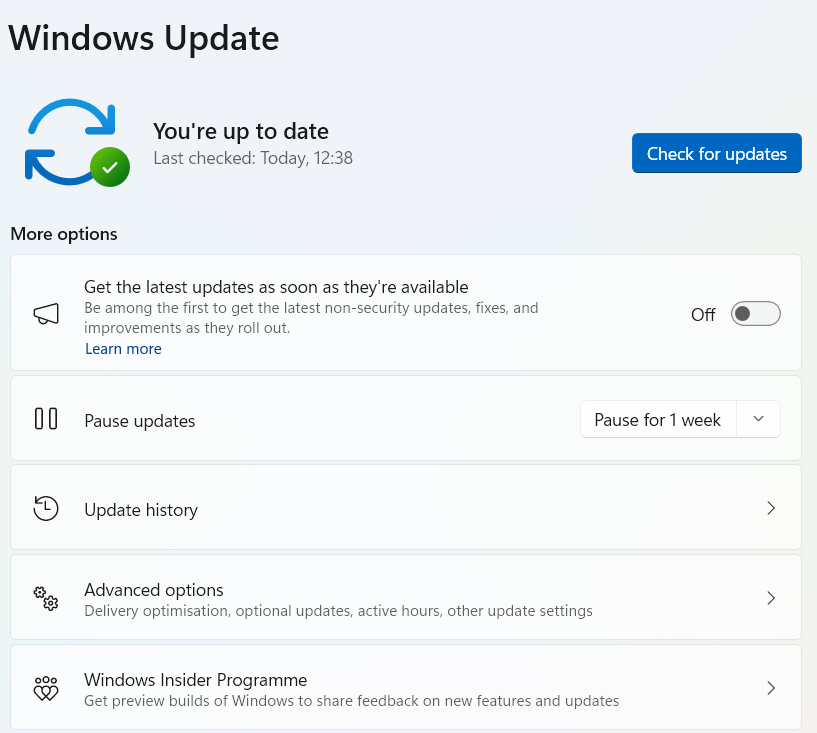This screenshot has height=733, width=817.
Task: Click the Windows Insider heart icon
Action: [x=44, y=688]
